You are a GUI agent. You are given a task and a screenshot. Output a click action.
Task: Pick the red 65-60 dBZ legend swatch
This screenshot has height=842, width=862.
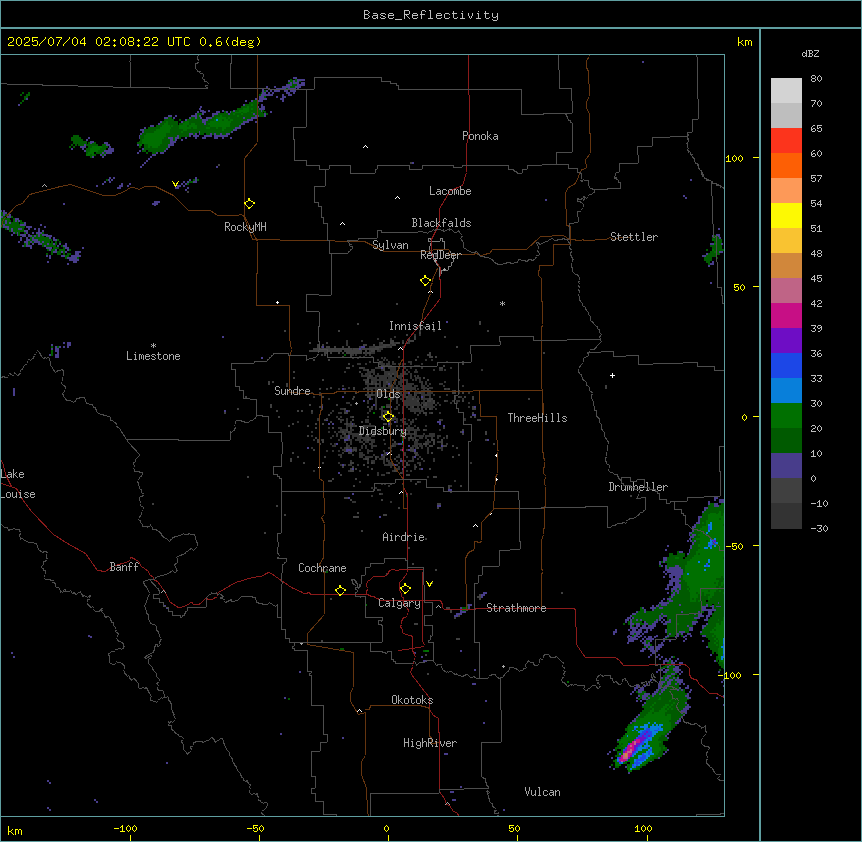click(x=786, y=140)
